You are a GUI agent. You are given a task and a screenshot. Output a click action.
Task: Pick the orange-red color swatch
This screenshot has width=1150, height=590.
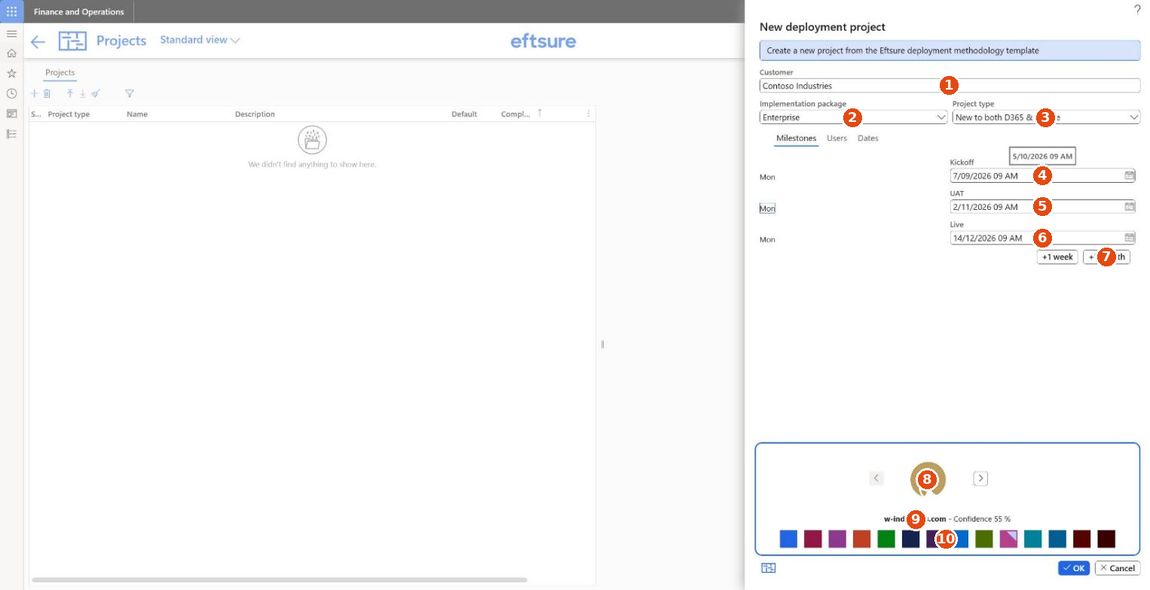(x=862, y=539)
